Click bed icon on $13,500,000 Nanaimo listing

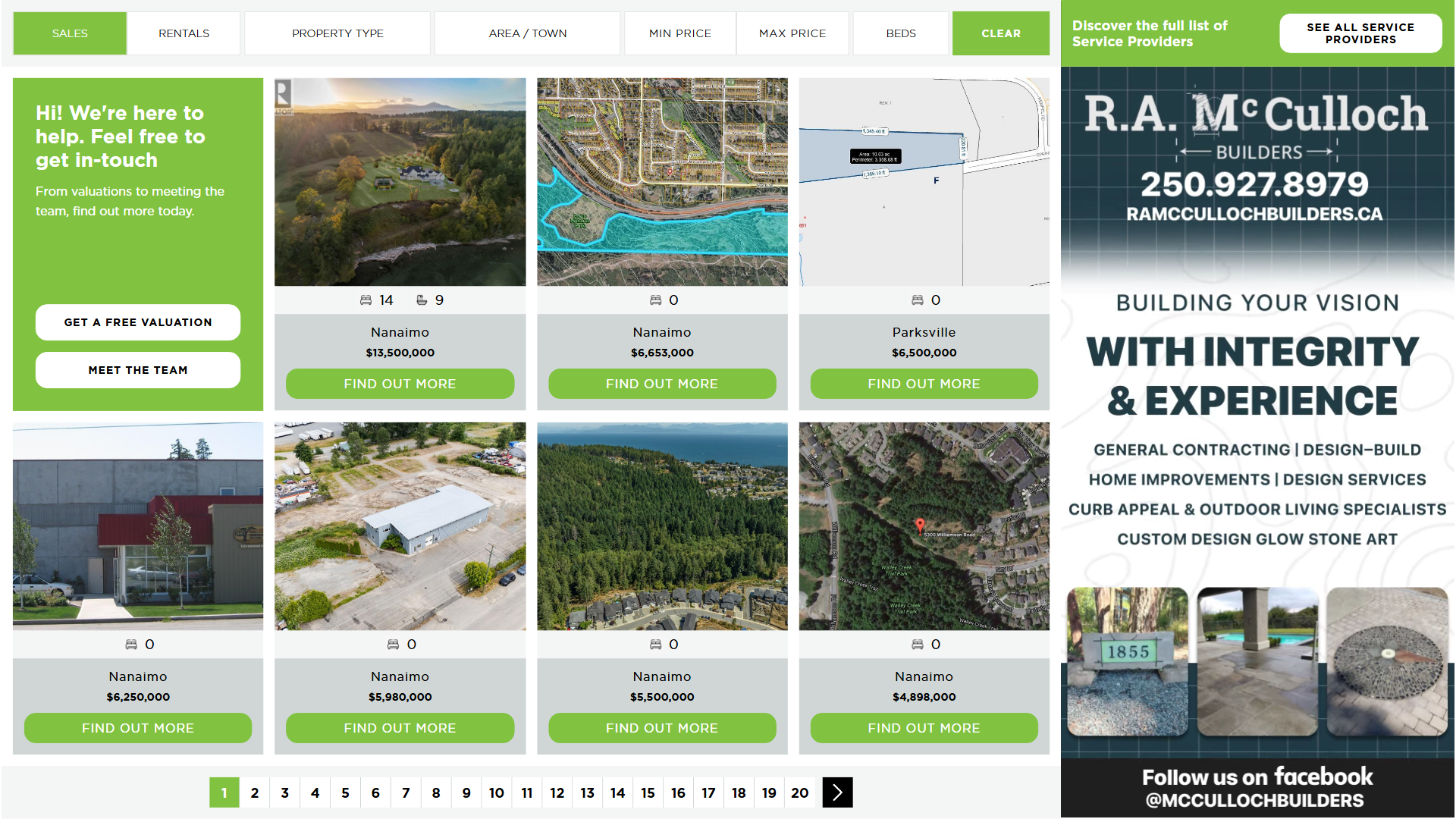[366, 300]
